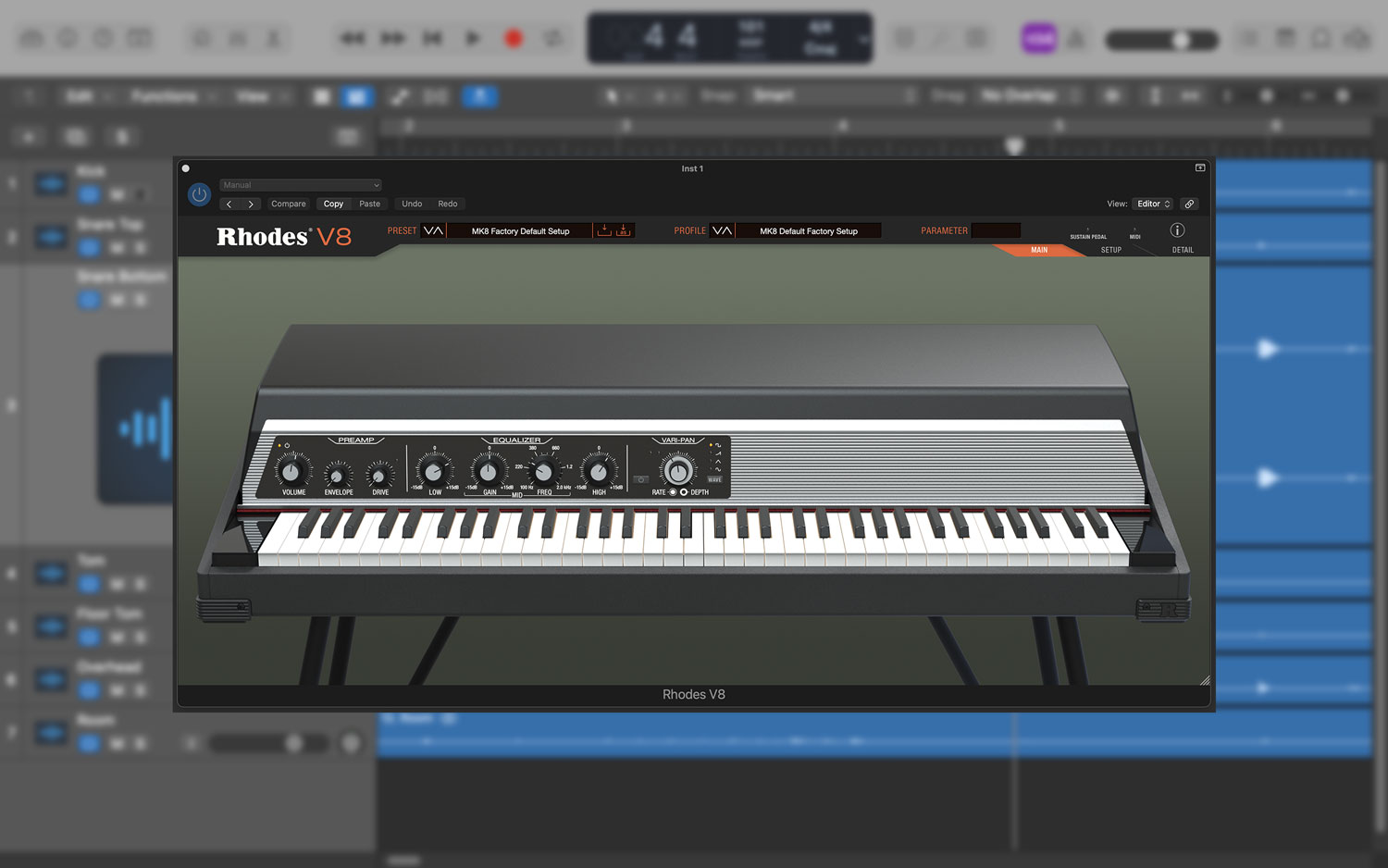Viewport: 1388px width, 868px height.
Task: Click the Redo button in plugin header
Action: [448, 204]
